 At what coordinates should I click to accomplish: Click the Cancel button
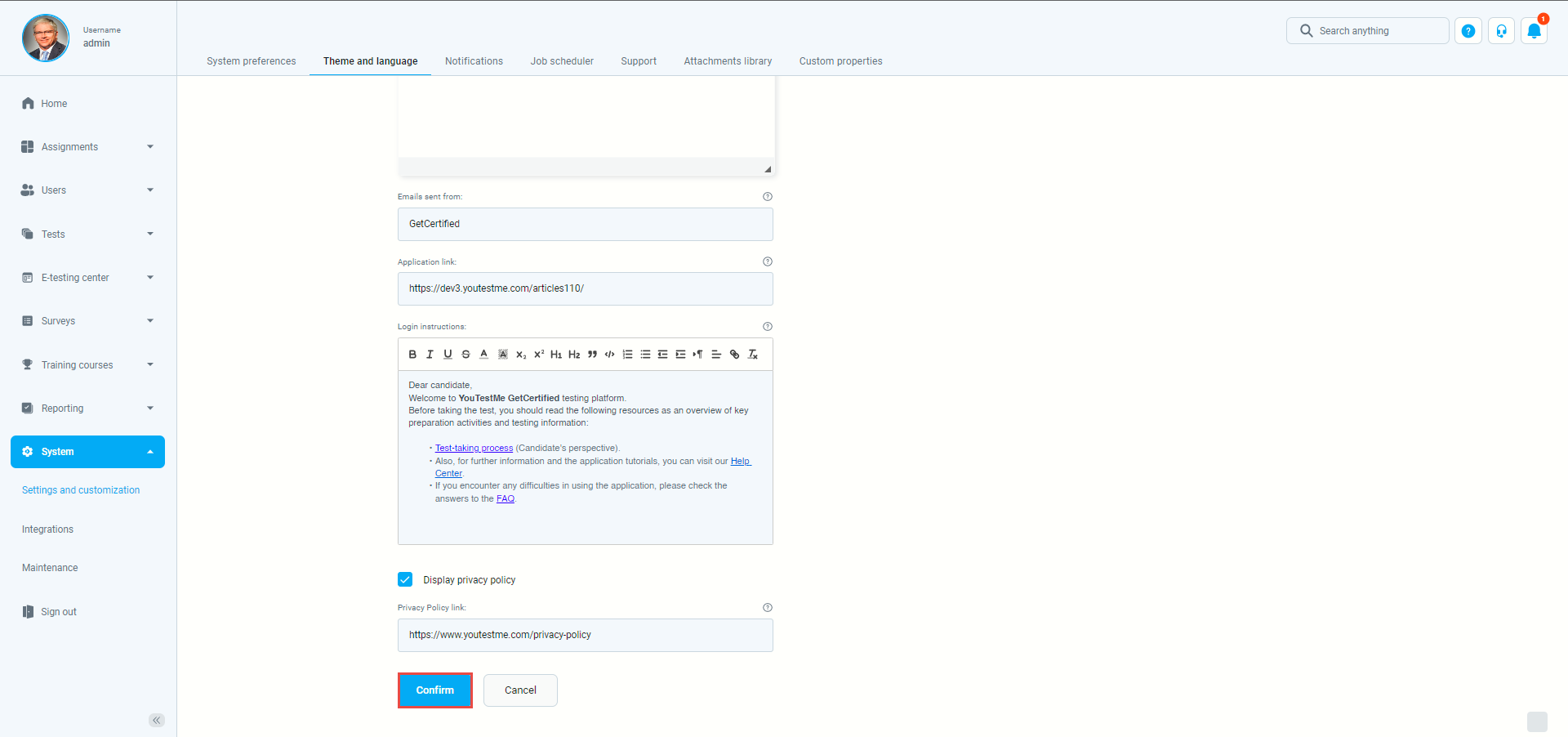click(520, 690)
